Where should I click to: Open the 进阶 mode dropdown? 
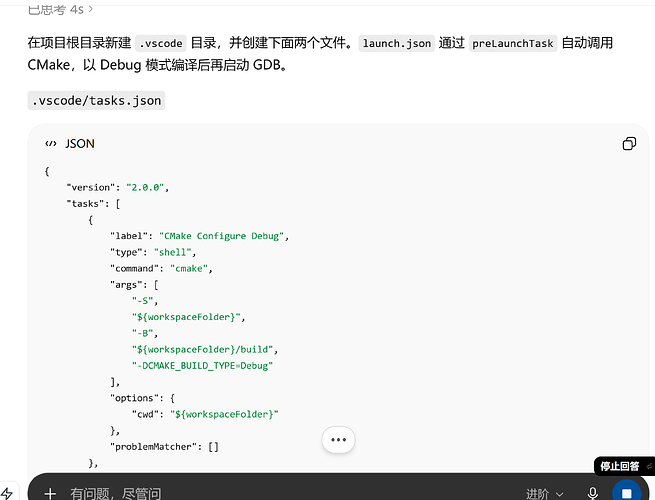pyautogui.click(x=544, y=494)
